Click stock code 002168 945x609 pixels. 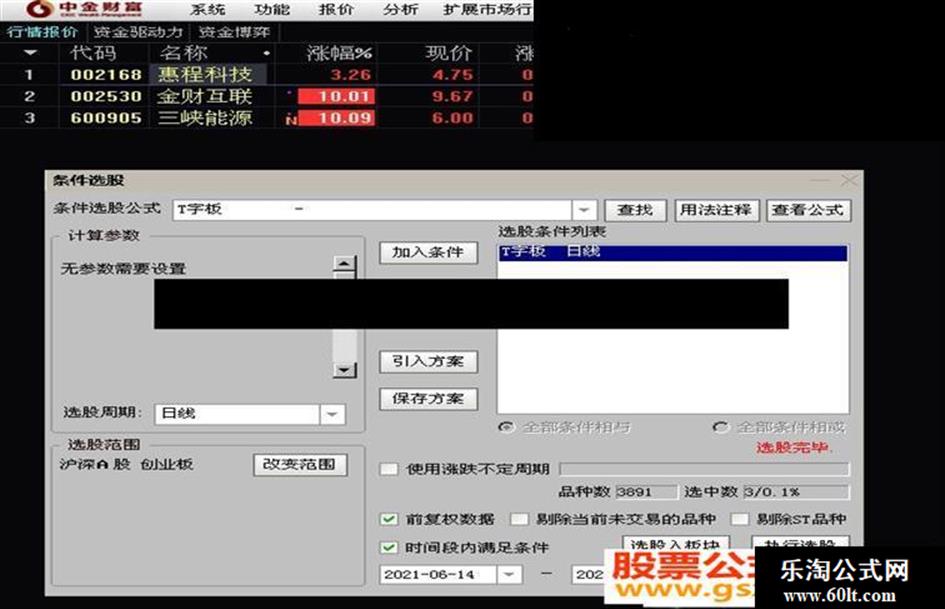pyautogui.click(x=106, y=75)
